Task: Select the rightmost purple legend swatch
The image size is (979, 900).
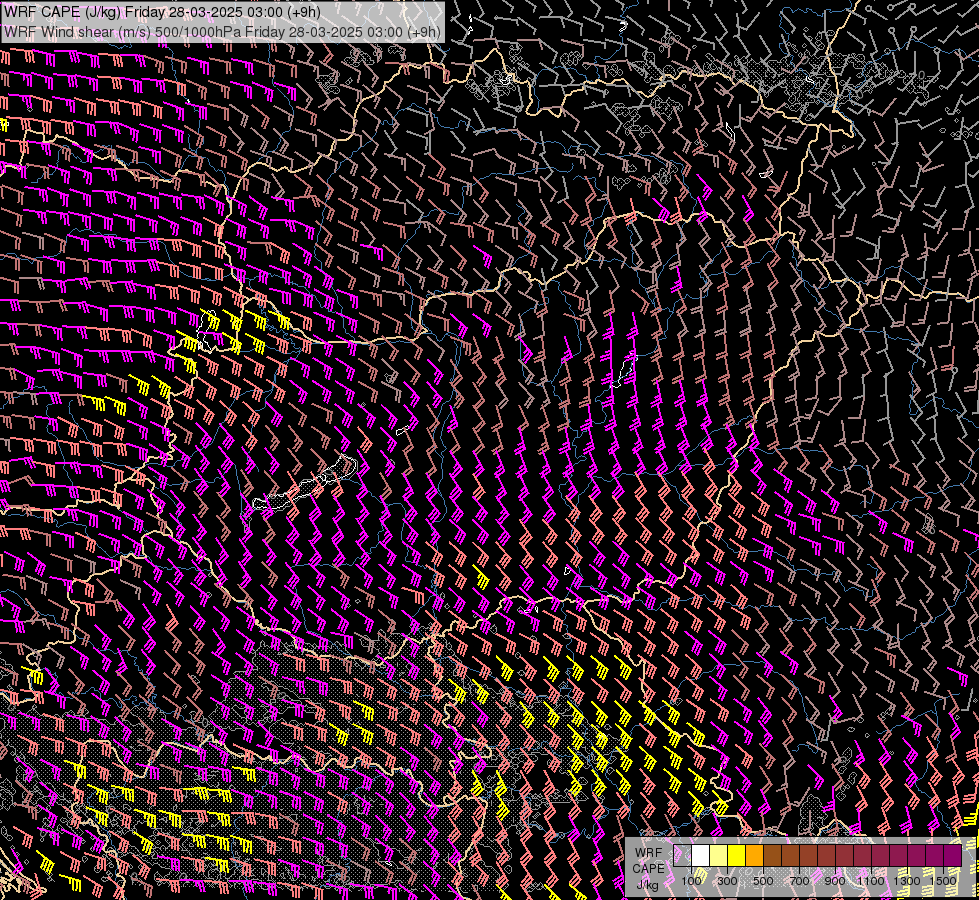Action: coord(953,855)
